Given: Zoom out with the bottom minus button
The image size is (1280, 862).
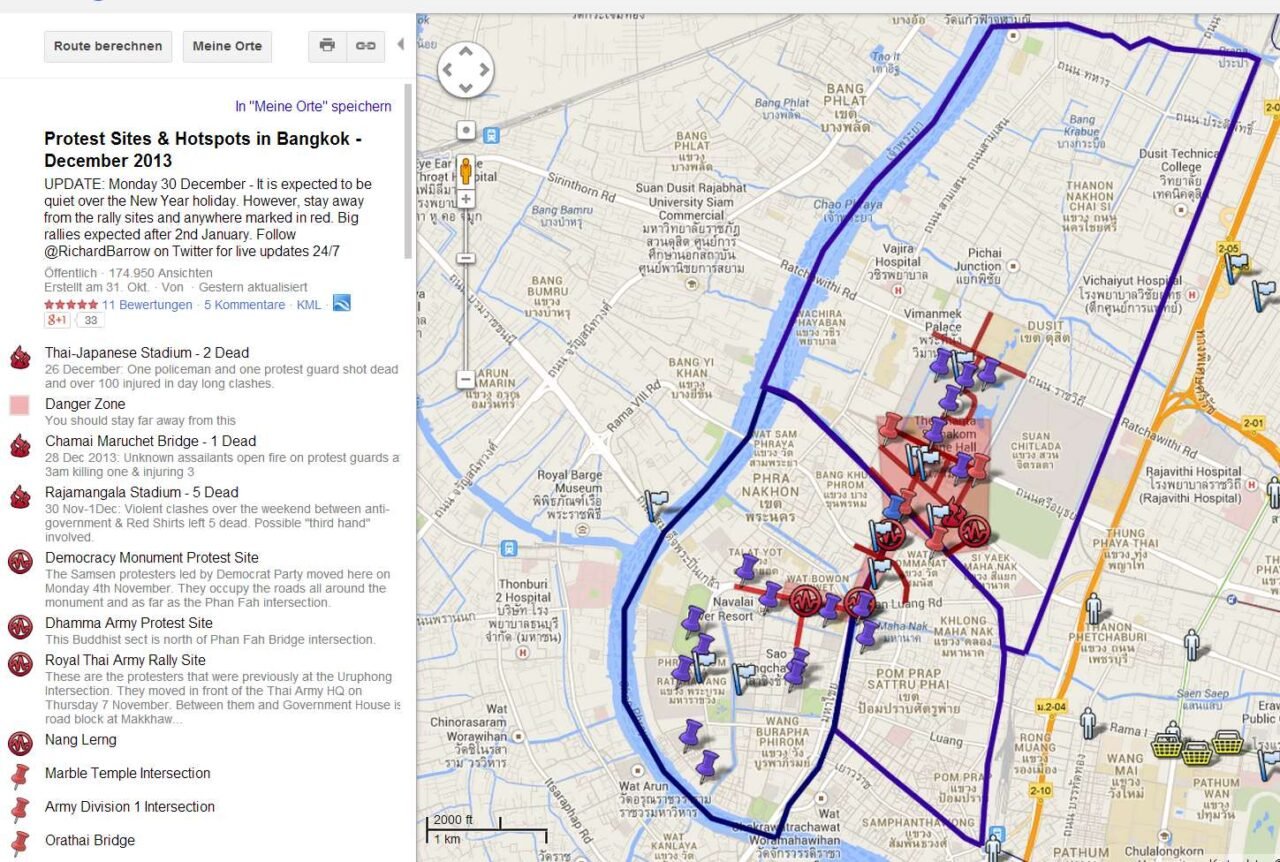Looking at the screenshot, I should tap(466, 379).
